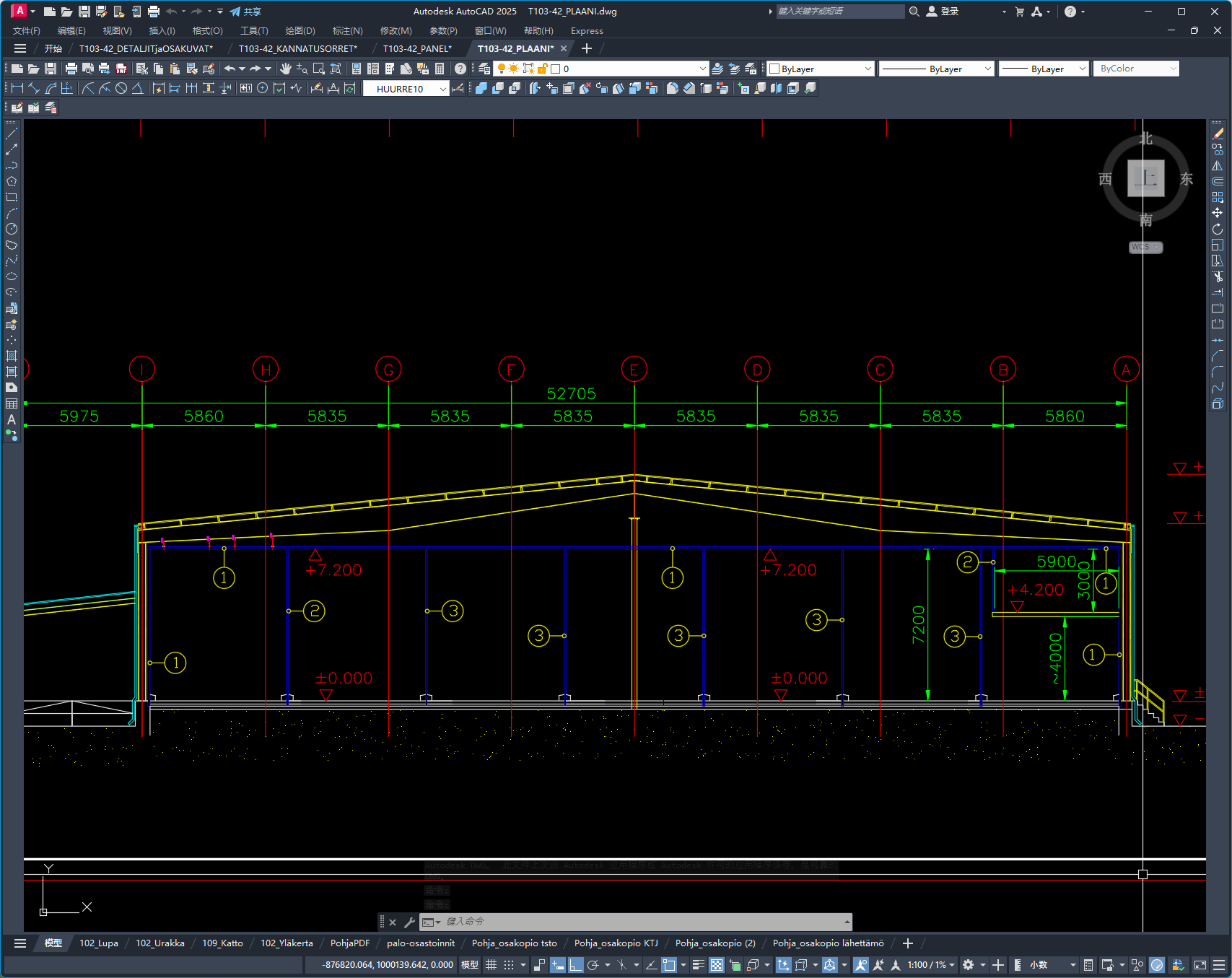
Task: Click the coordinates readout in status bar
Action: click(x=388, y=965)
